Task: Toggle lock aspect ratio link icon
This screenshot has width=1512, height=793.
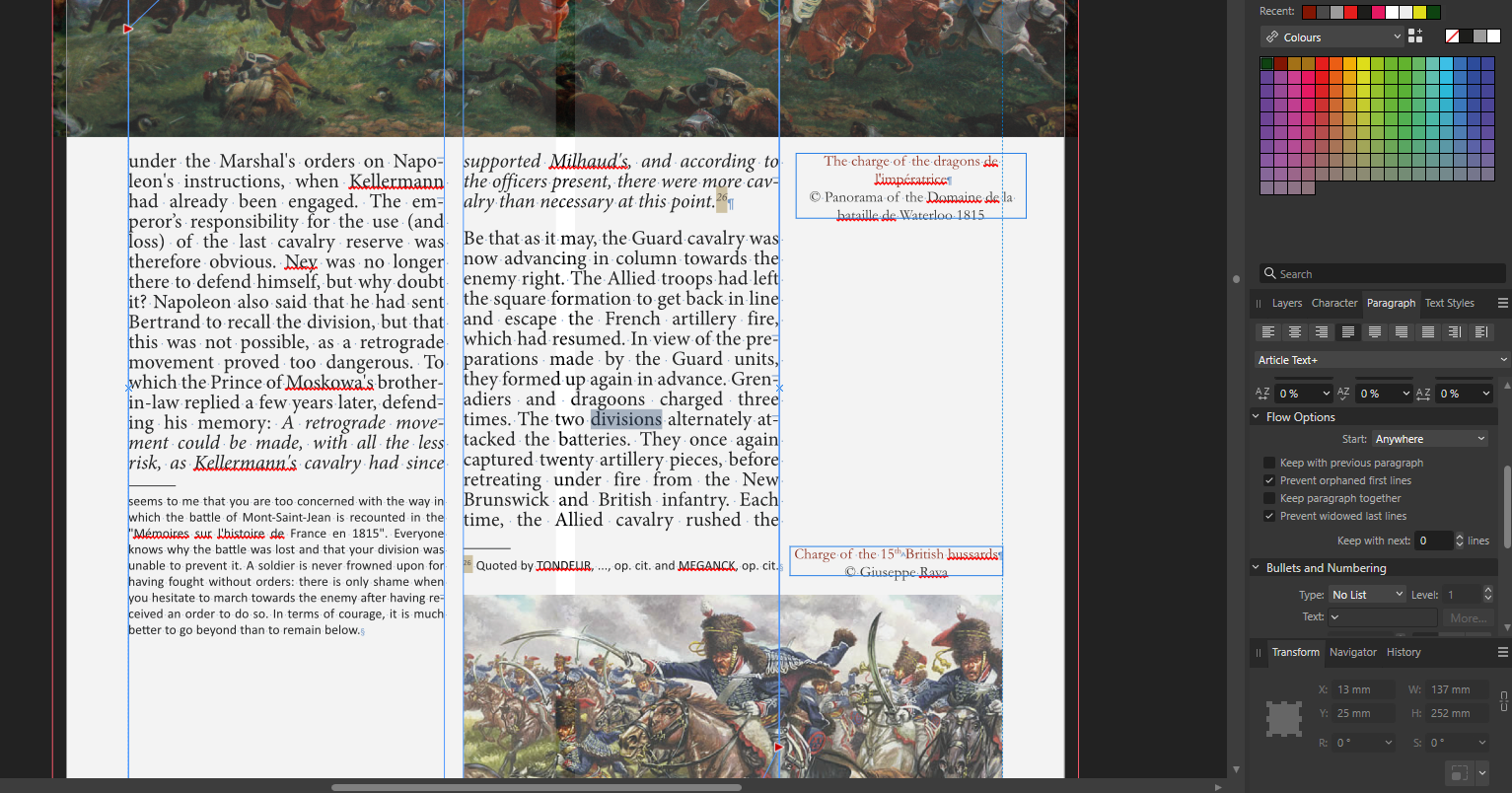Action: 1503,701
